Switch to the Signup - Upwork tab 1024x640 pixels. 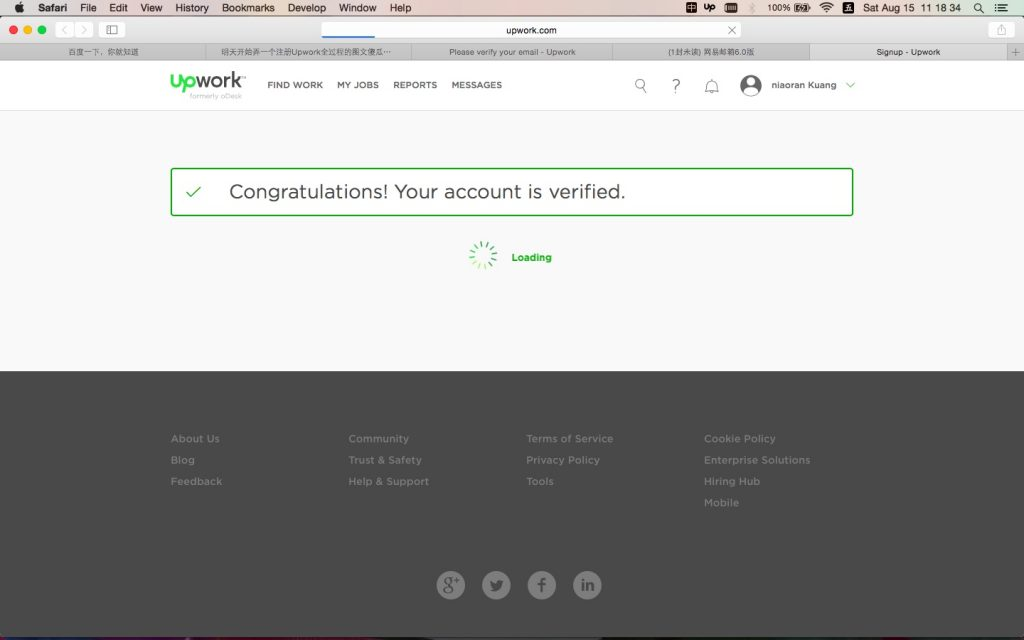tap(907, 51)
